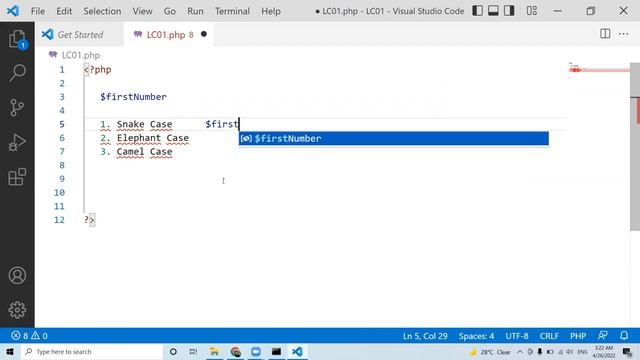
Task: Open the View menu
Action: point(142,11)
